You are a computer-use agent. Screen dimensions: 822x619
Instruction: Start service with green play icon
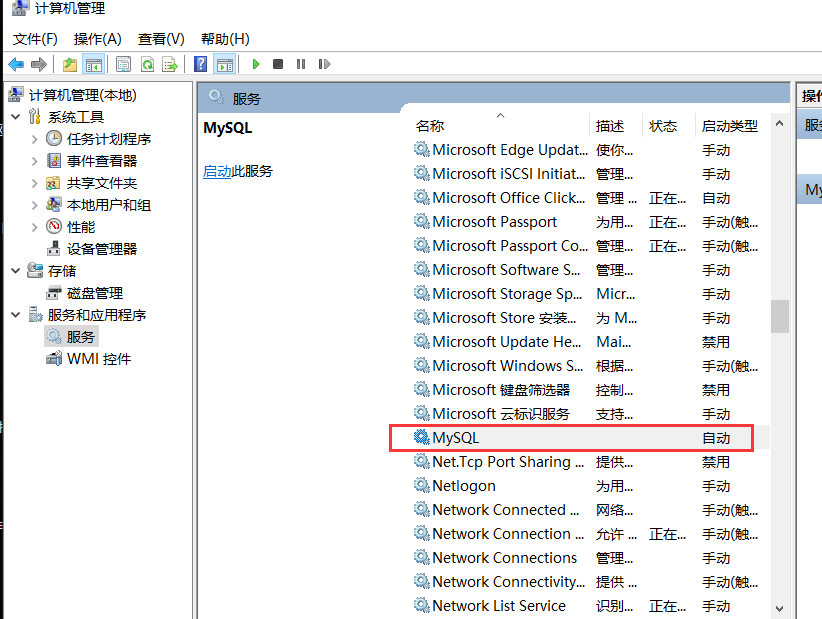[256, 64]
